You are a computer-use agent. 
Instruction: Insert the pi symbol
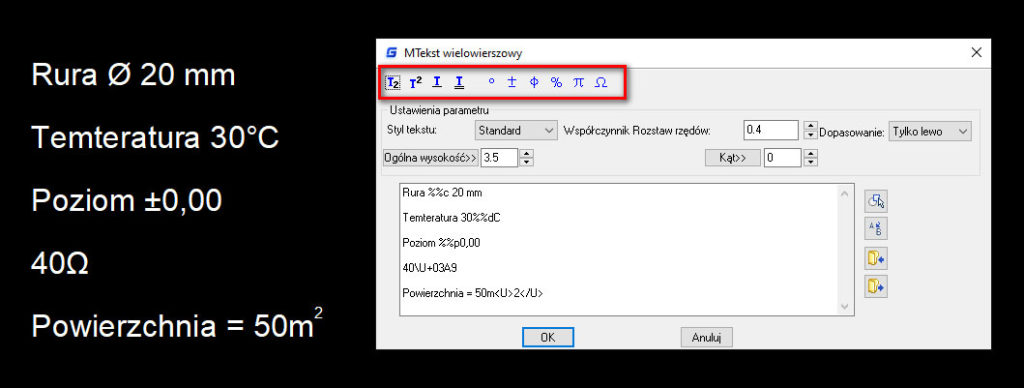click(x=578, y=82)
